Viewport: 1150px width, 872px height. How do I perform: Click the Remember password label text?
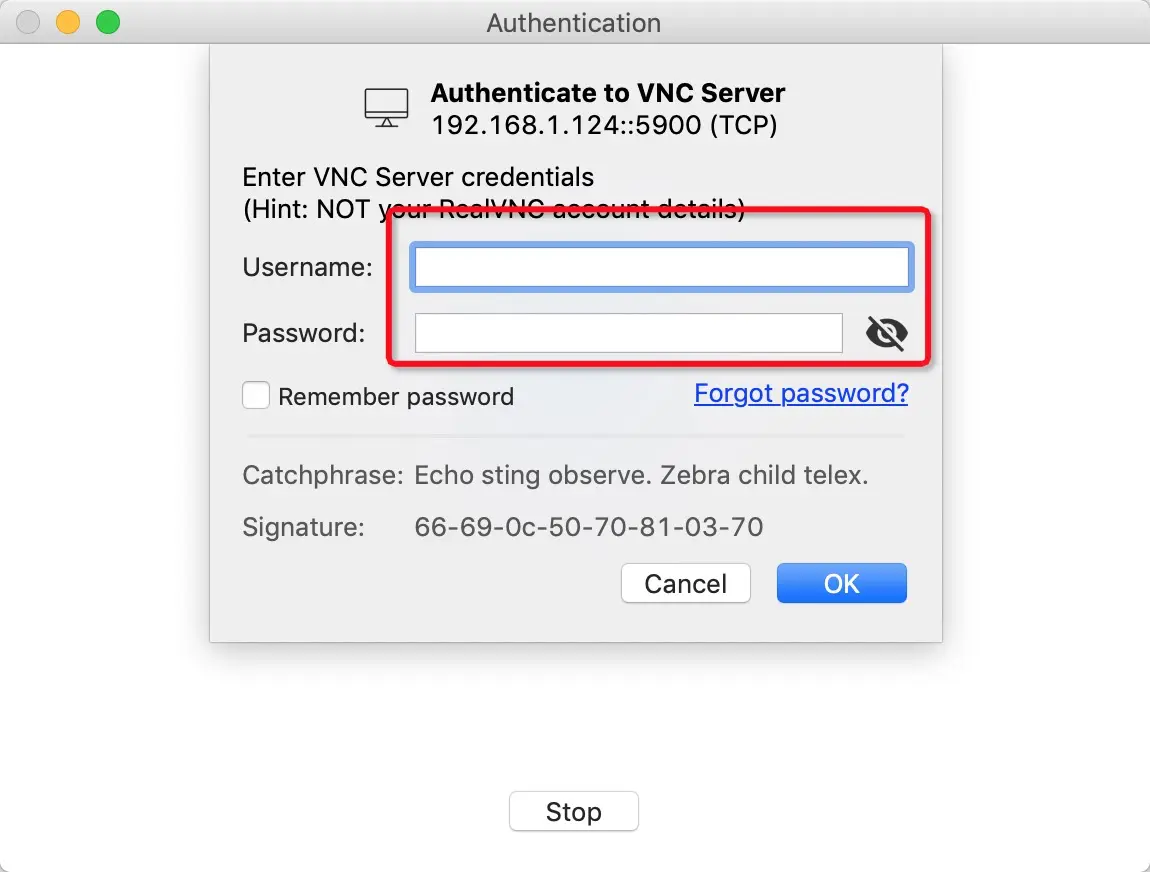(x=395, y=397)
